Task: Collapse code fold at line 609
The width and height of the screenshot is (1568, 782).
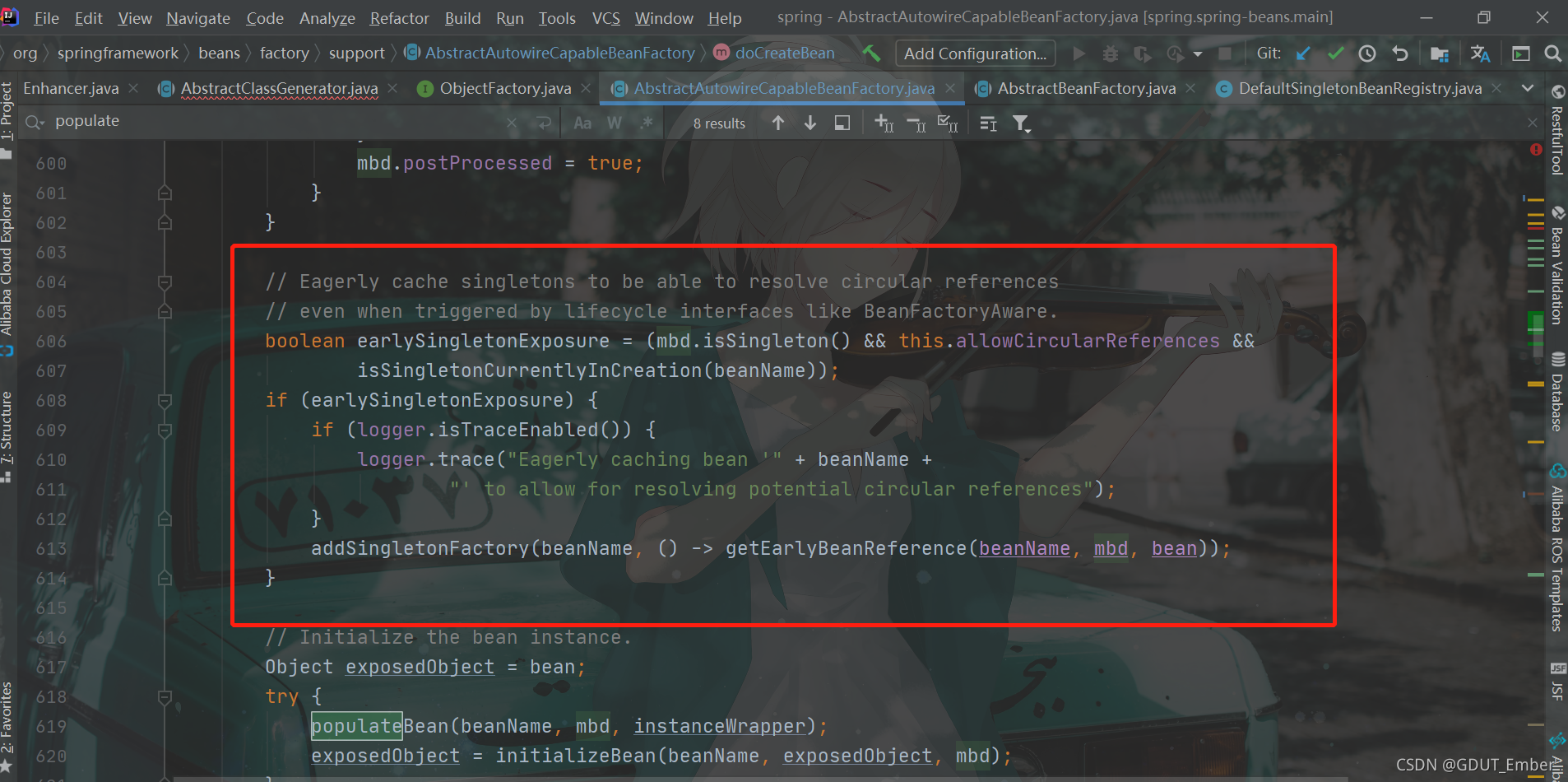Action: (165, 431)
